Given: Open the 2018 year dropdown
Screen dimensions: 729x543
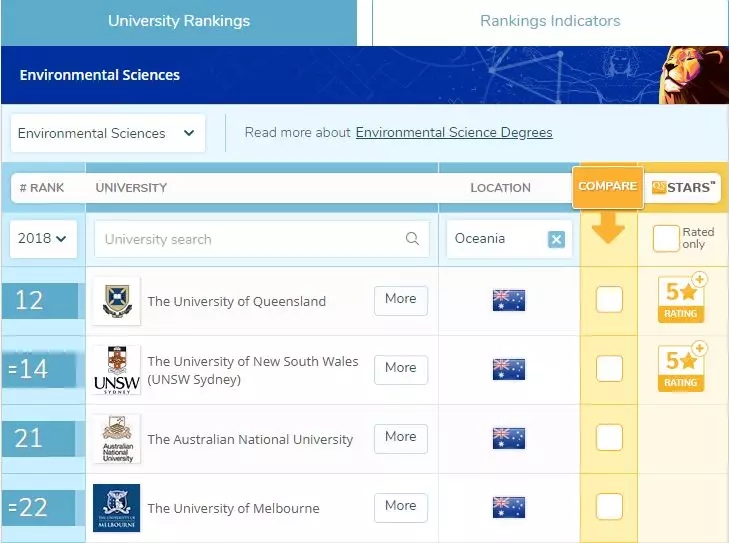Looking at the screenshot, I should click(43, 239).
